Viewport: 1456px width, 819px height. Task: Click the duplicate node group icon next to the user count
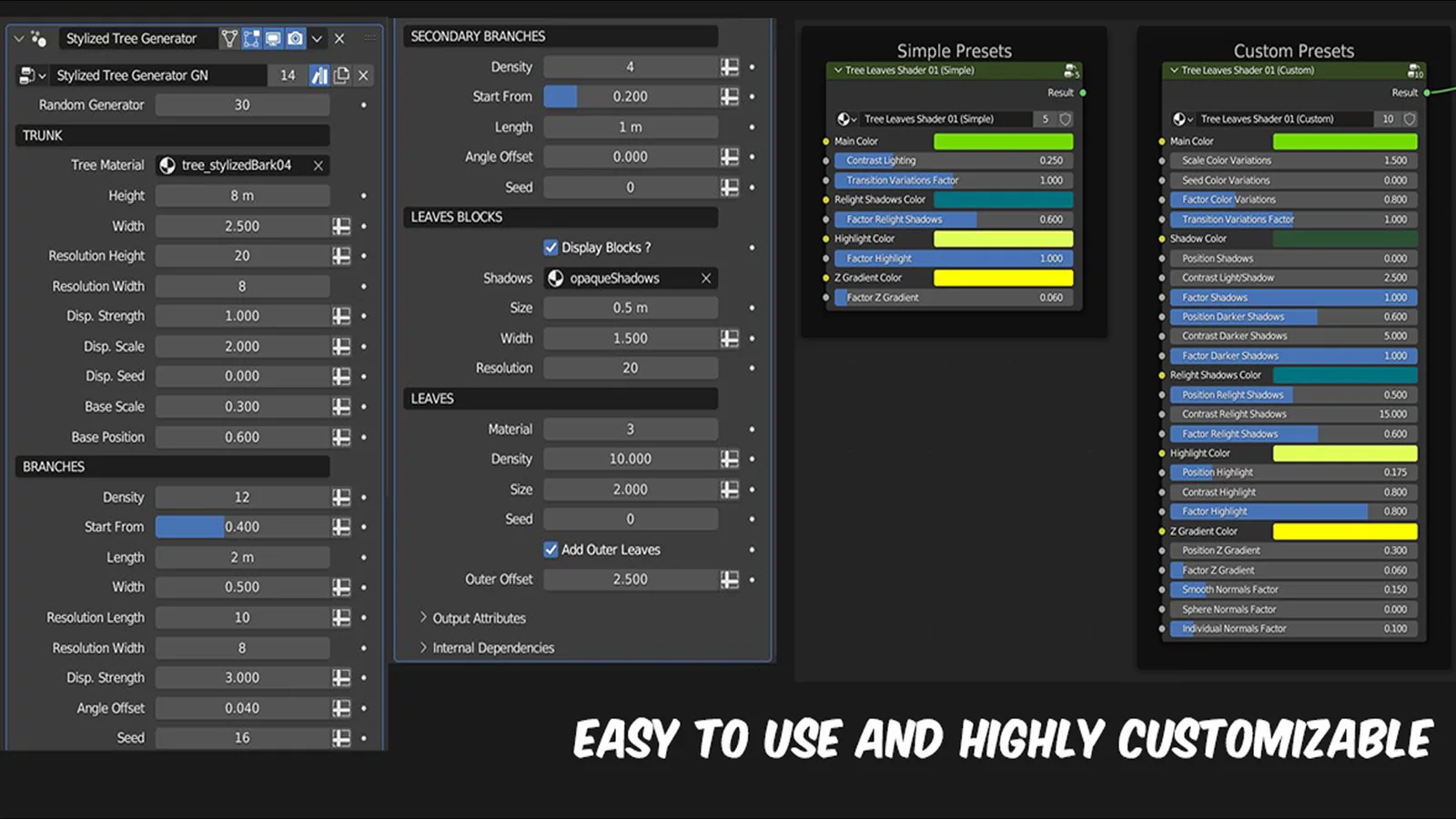[341, 75]
